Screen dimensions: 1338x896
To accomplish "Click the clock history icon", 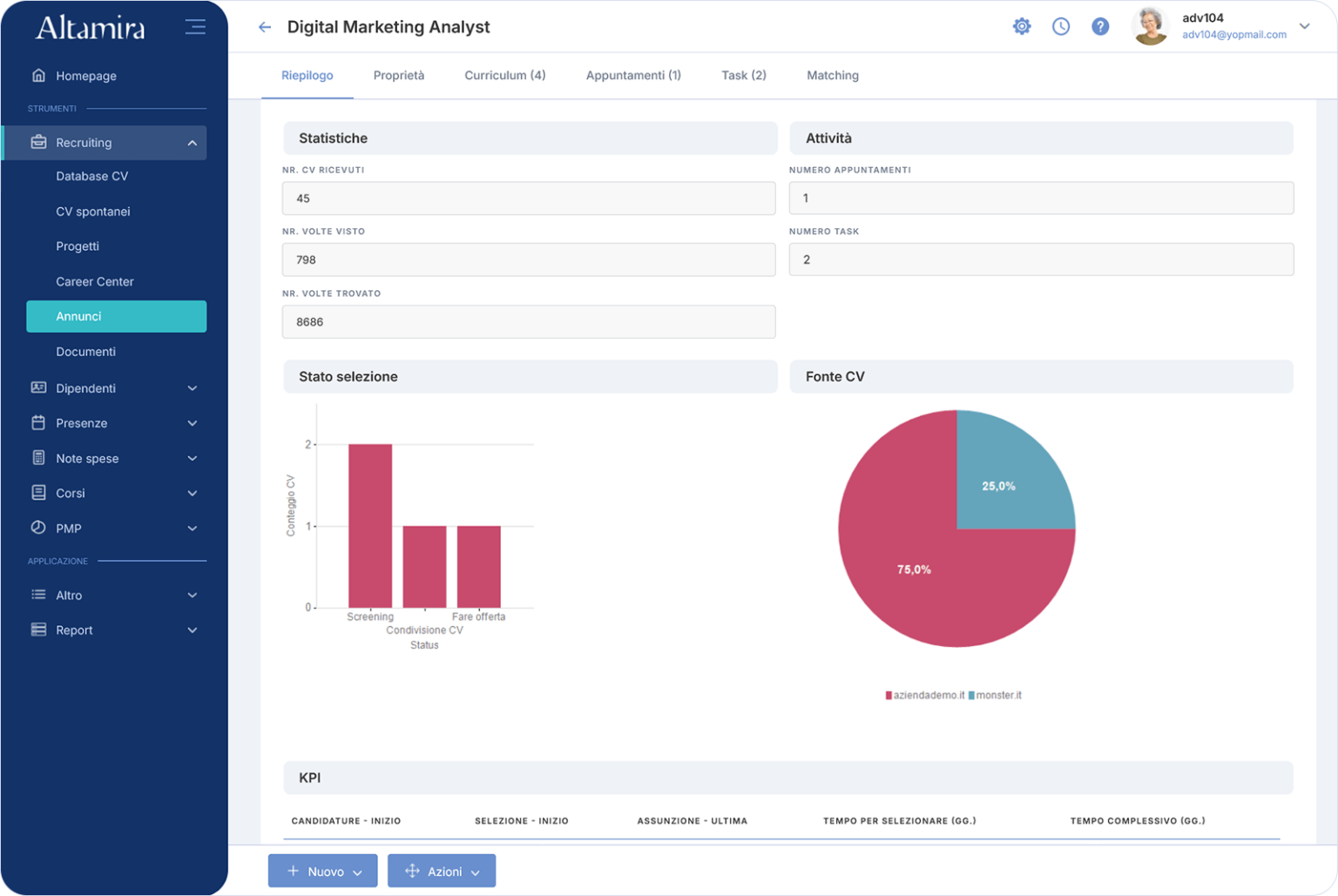I will click(1060, 26).
